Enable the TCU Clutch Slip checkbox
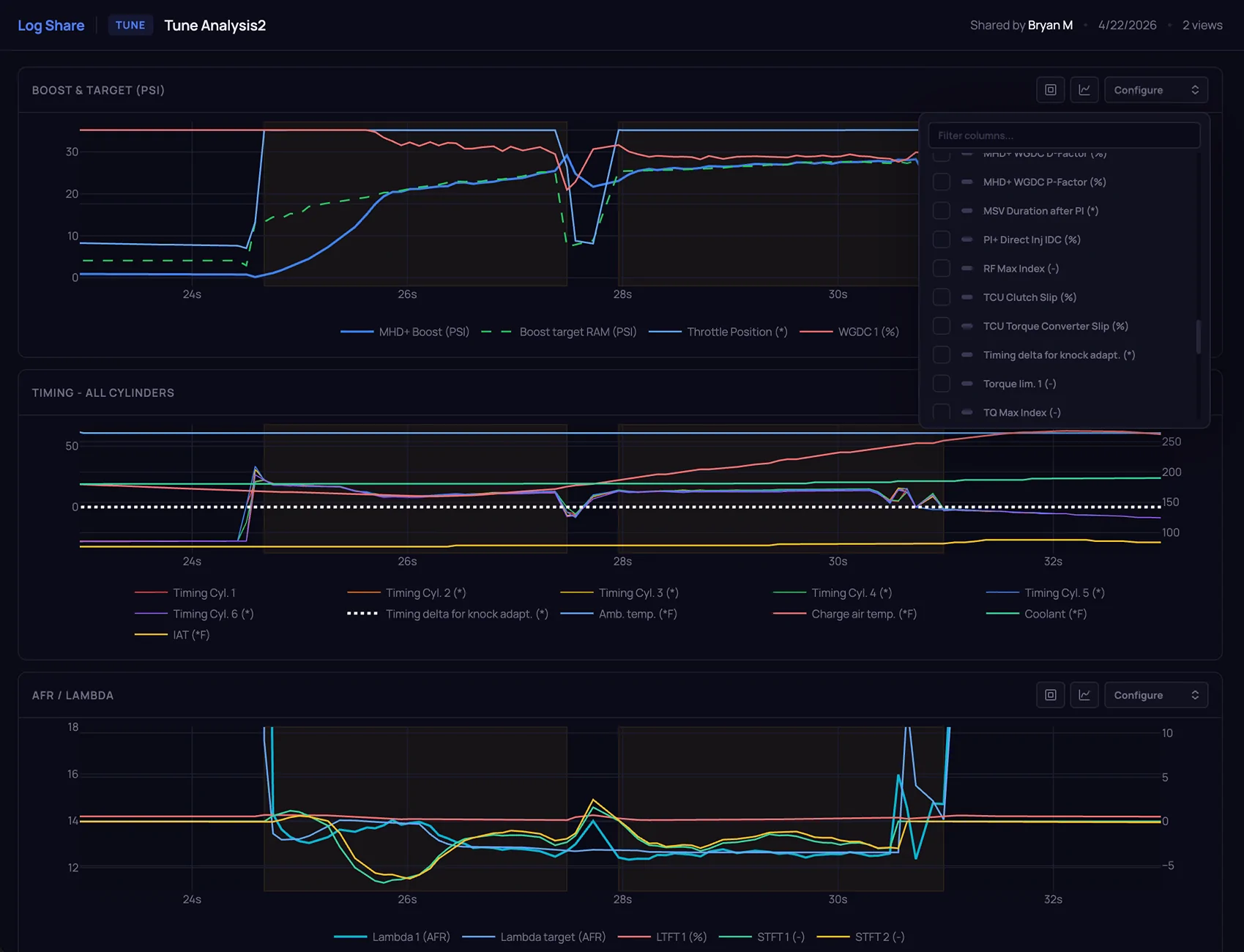The image size is (1244, 952). [x=942, y=297]
